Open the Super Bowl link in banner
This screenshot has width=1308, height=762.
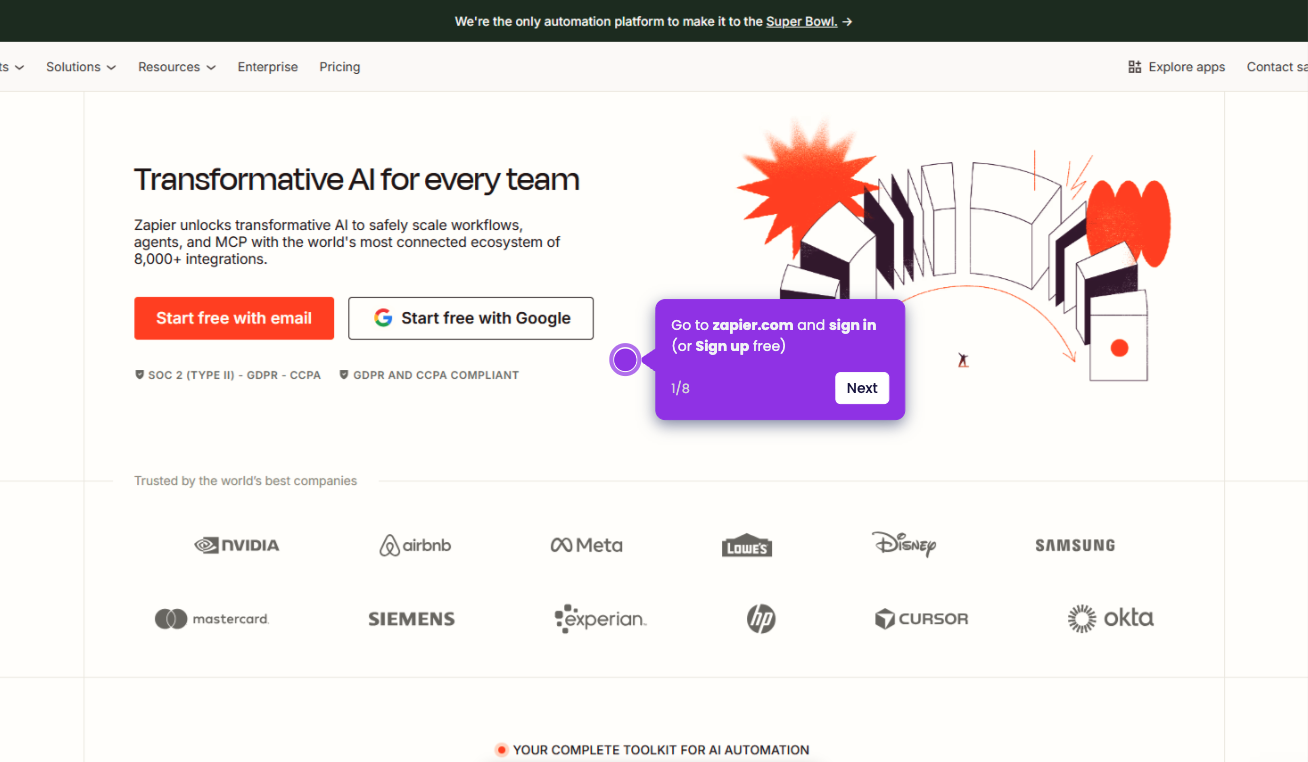click(801, 21)
